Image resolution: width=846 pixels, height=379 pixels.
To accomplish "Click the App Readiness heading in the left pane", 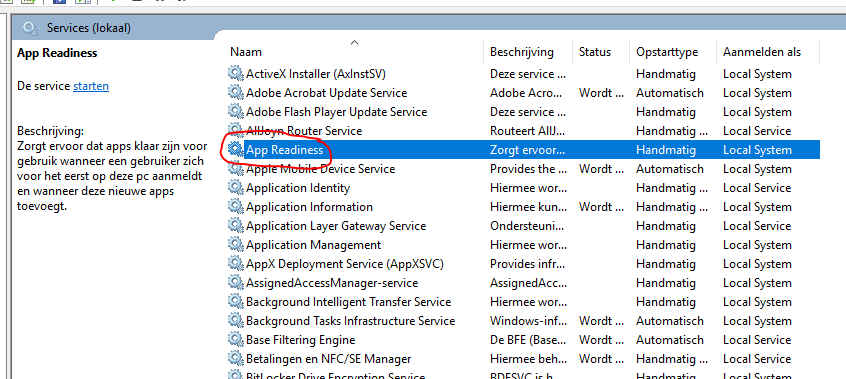I will (57, 52).
